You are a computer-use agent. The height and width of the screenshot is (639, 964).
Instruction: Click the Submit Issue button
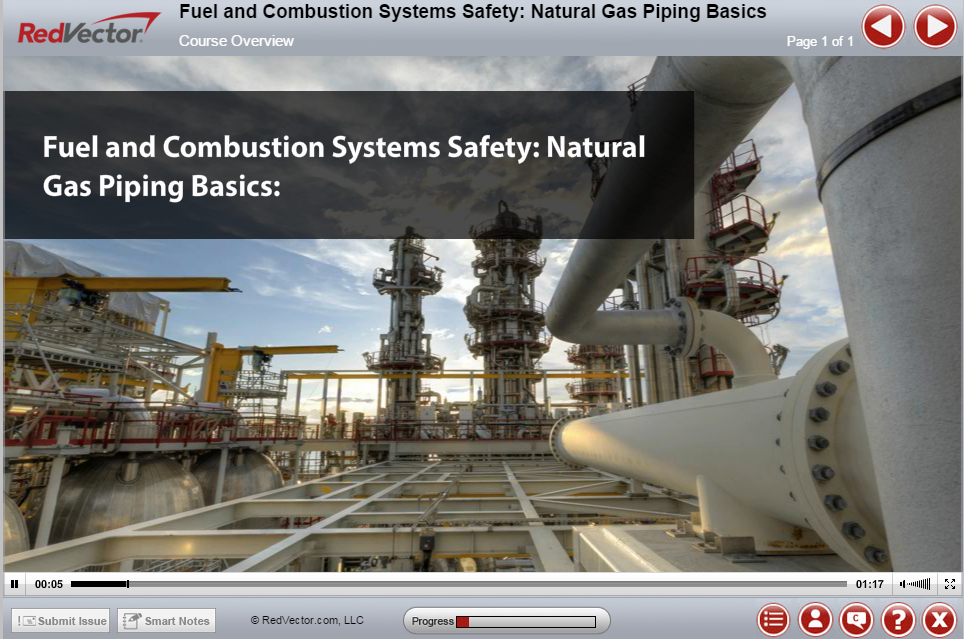(x=60, y=620)
